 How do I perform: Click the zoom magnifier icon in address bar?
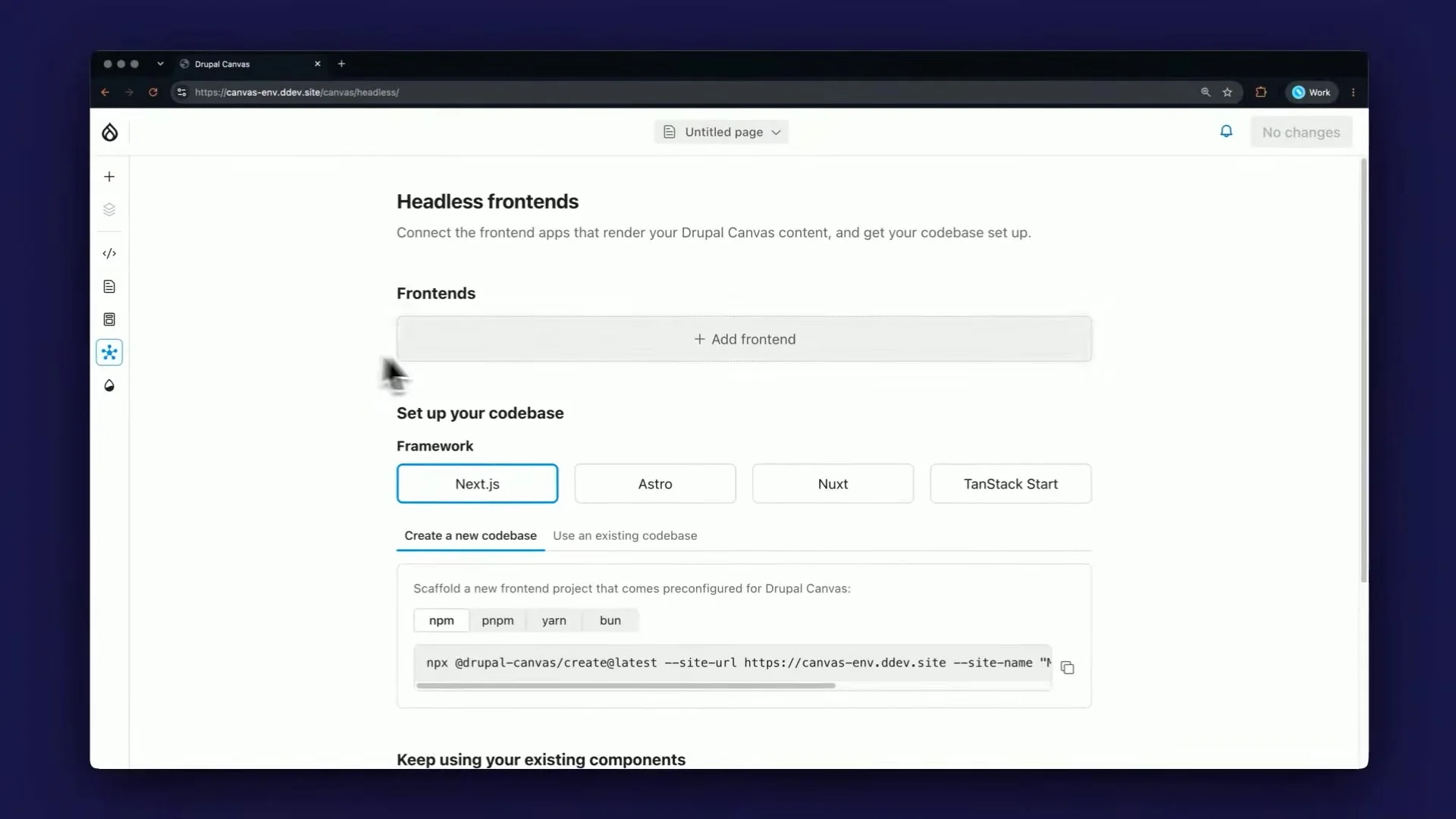point(1206,93)
